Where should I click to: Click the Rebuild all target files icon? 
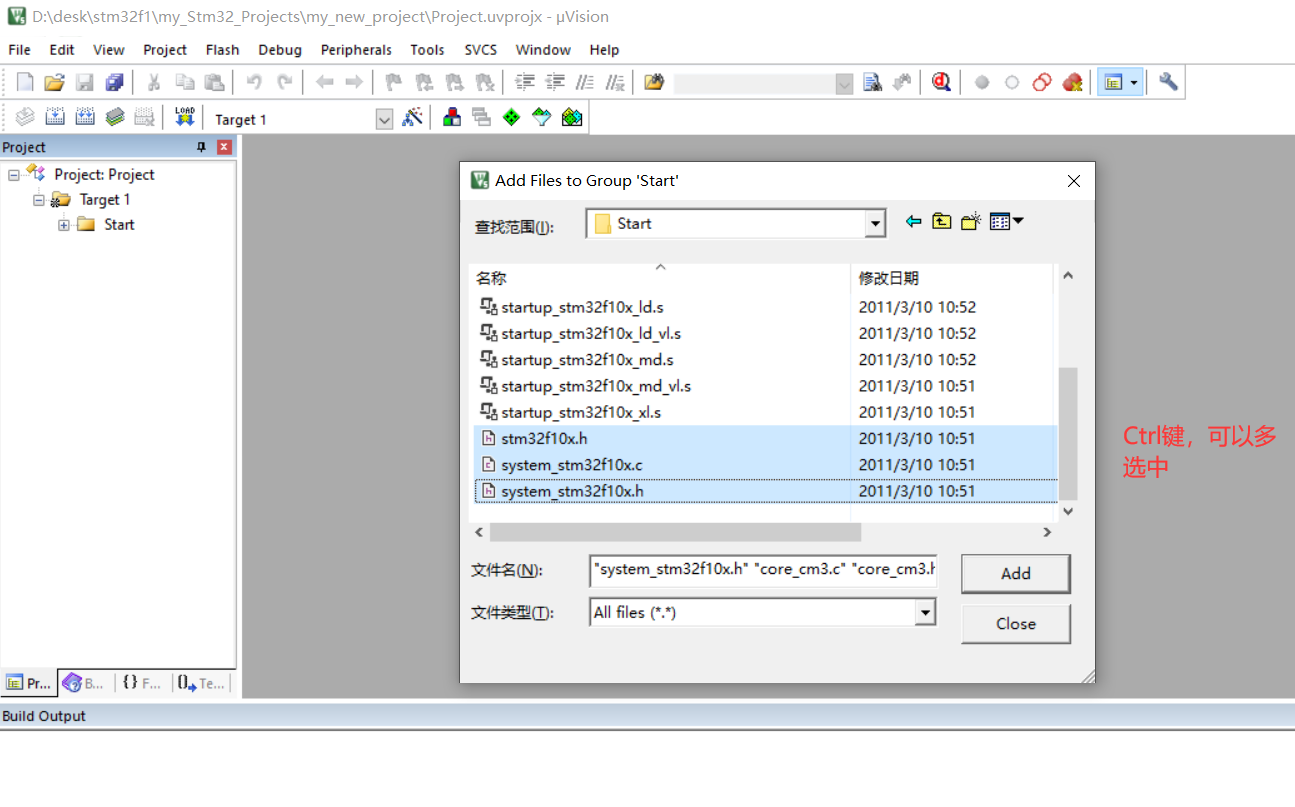pos(85,117)
